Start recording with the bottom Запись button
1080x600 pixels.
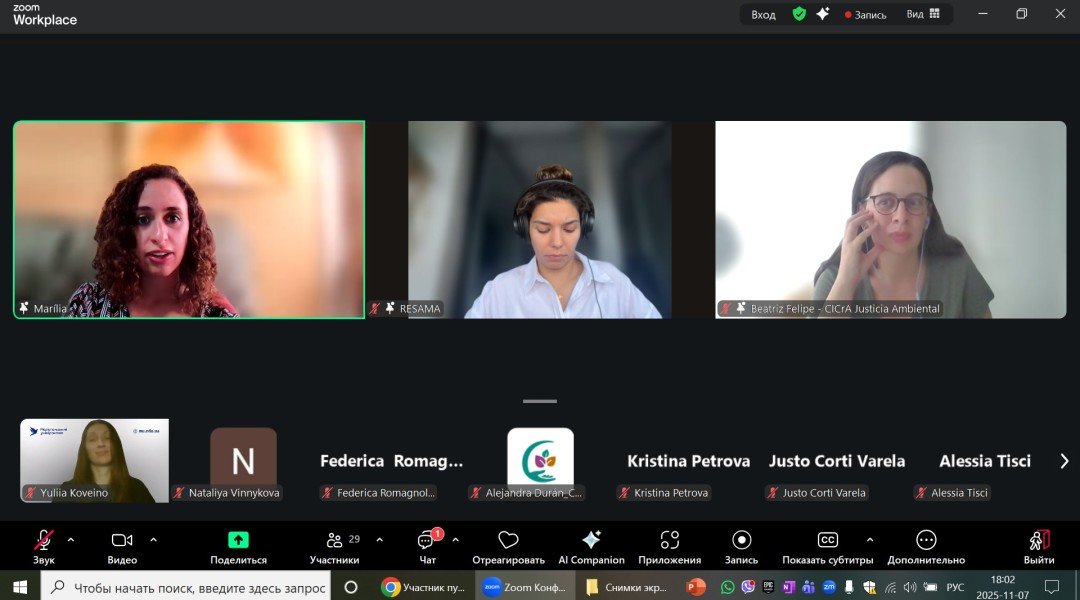click(x=741, y=540)
